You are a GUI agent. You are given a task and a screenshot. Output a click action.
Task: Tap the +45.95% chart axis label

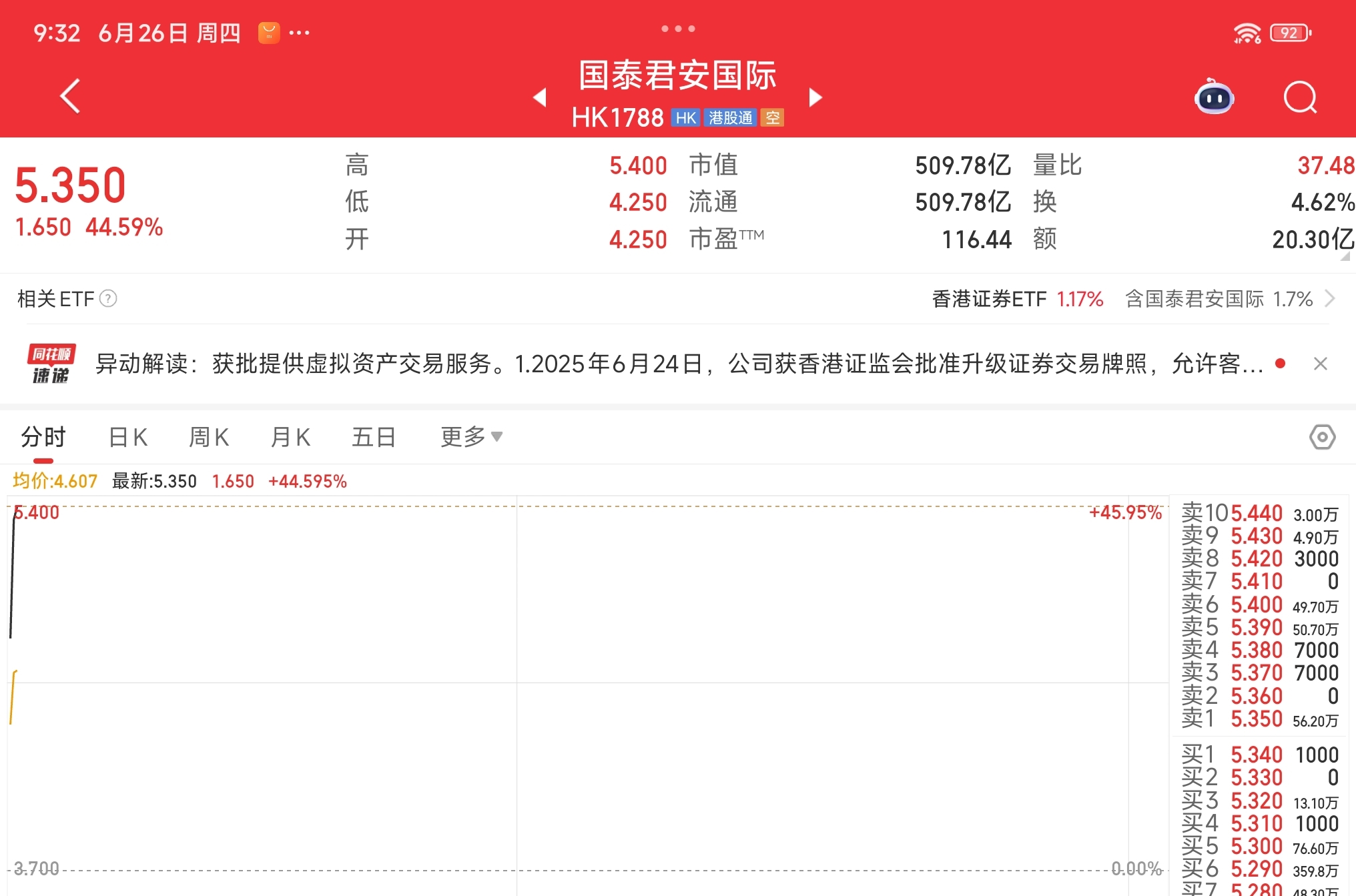tap(1125, 512)
